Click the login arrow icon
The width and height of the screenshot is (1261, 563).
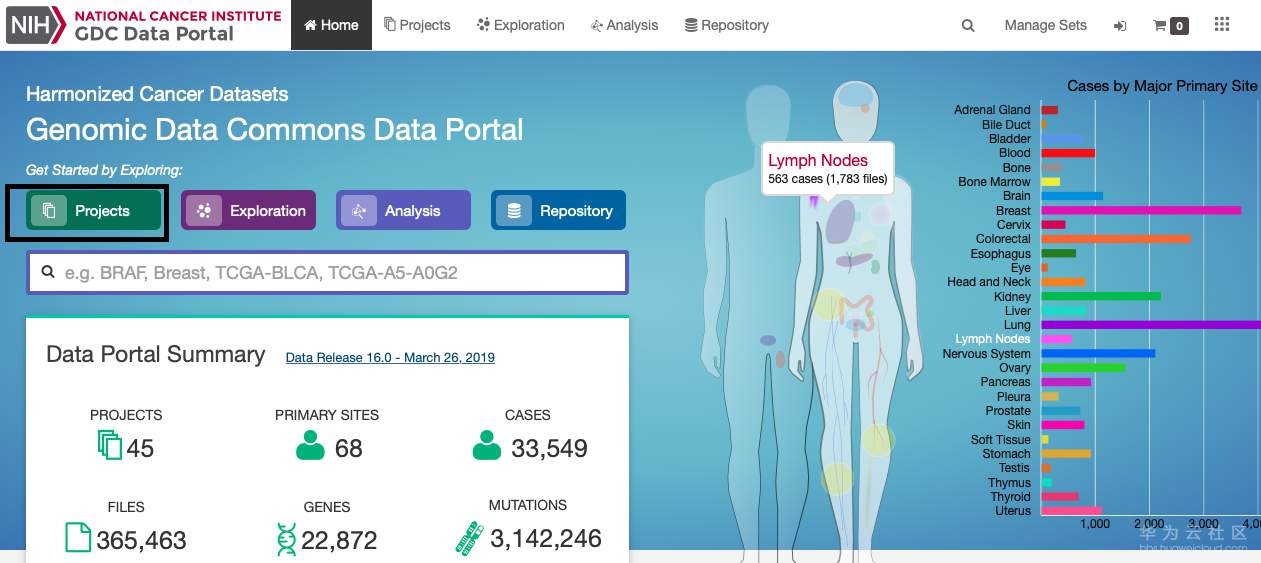click(x=1119, y=26)
